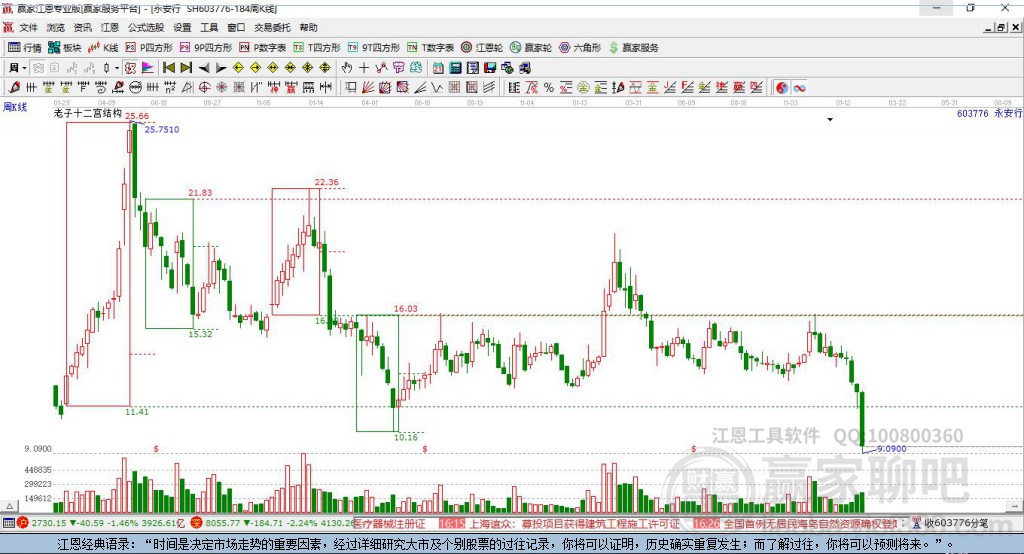Viewport: 1024px width, 554px height.
Task: Select the zigzag wave line tool
Action: 437,88
